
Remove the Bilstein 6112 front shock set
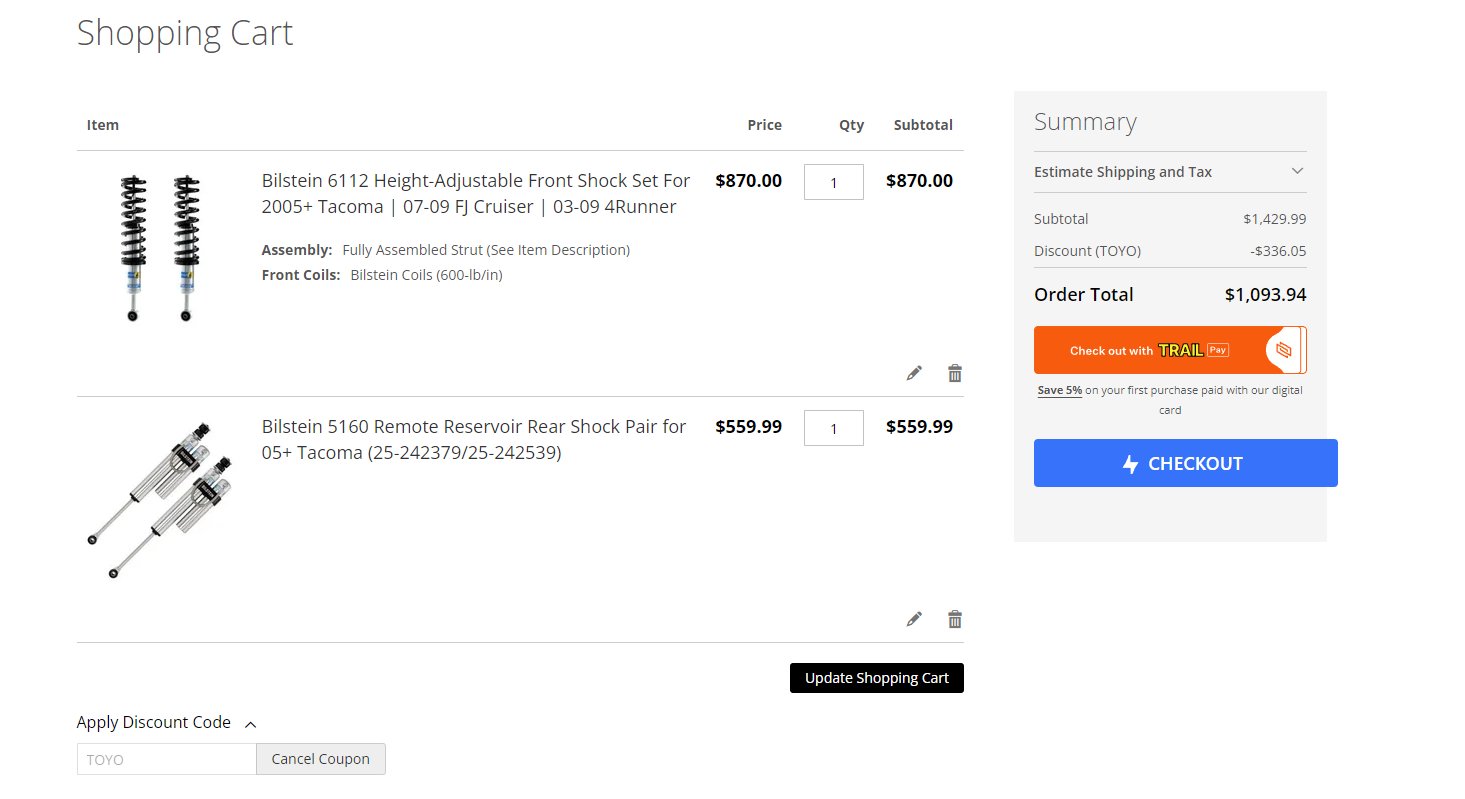pos(955,373)
